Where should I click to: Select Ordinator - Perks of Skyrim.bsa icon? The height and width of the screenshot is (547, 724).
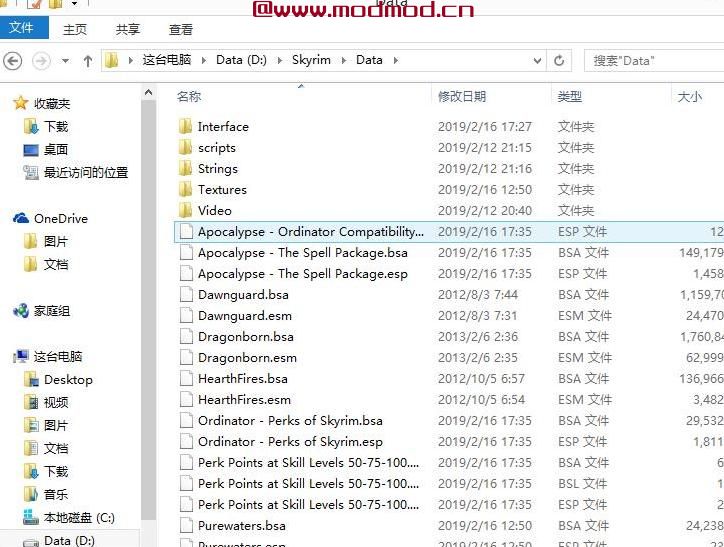186,421
